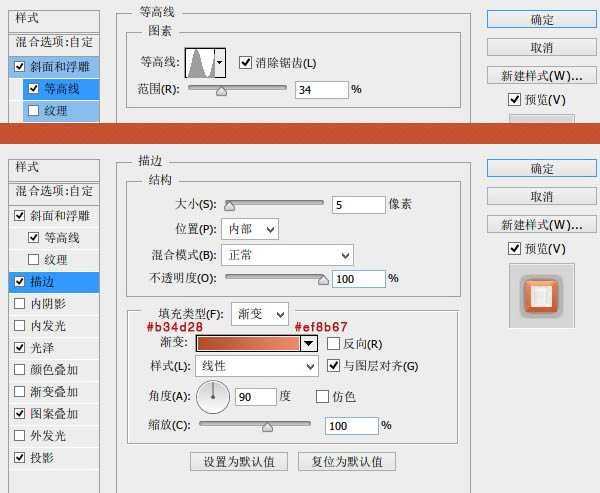Toggle the 消除锯齿 anti-alias checkbox
Screen dimensions: 600x493
tap(246, 63)
